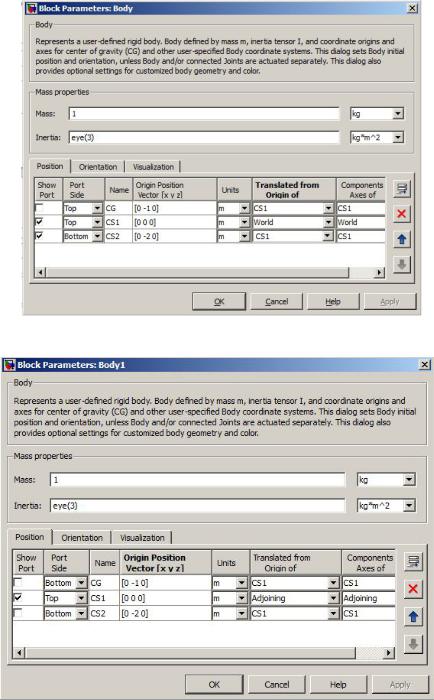Click the Inertia eye(3) field in Body1 dialog

(x=197, y=506)
